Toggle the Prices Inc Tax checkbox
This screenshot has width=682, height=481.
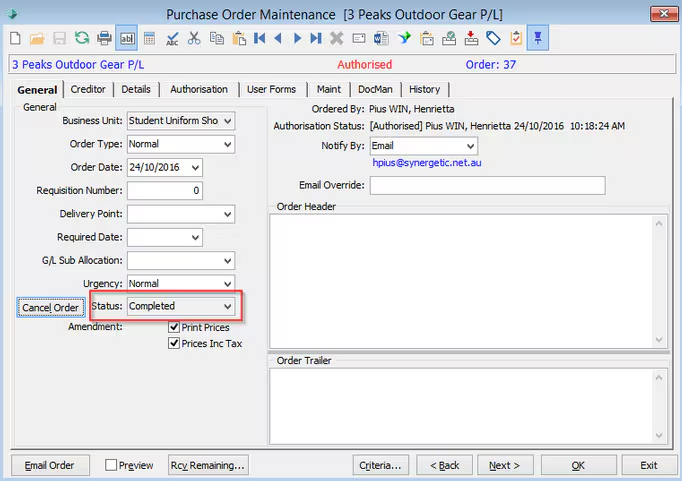[174, 343]
